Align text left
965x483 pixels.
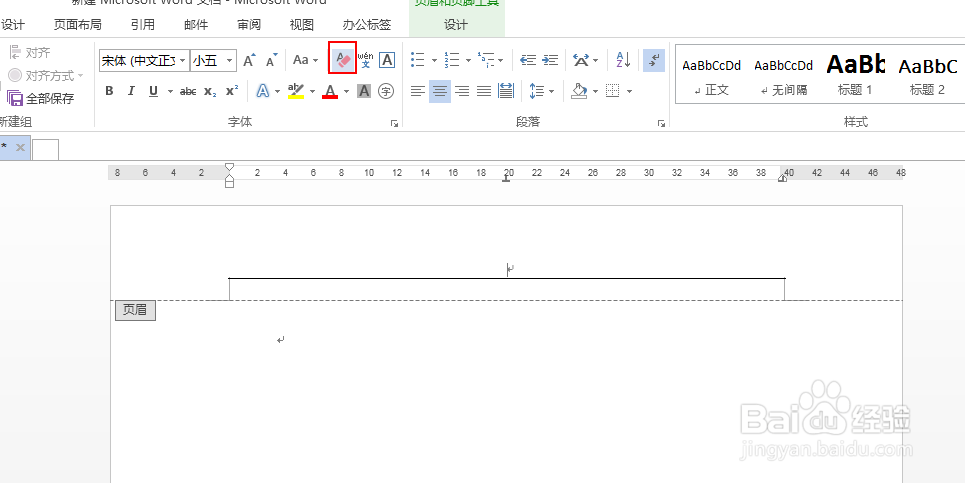click(x=418, y=91)
